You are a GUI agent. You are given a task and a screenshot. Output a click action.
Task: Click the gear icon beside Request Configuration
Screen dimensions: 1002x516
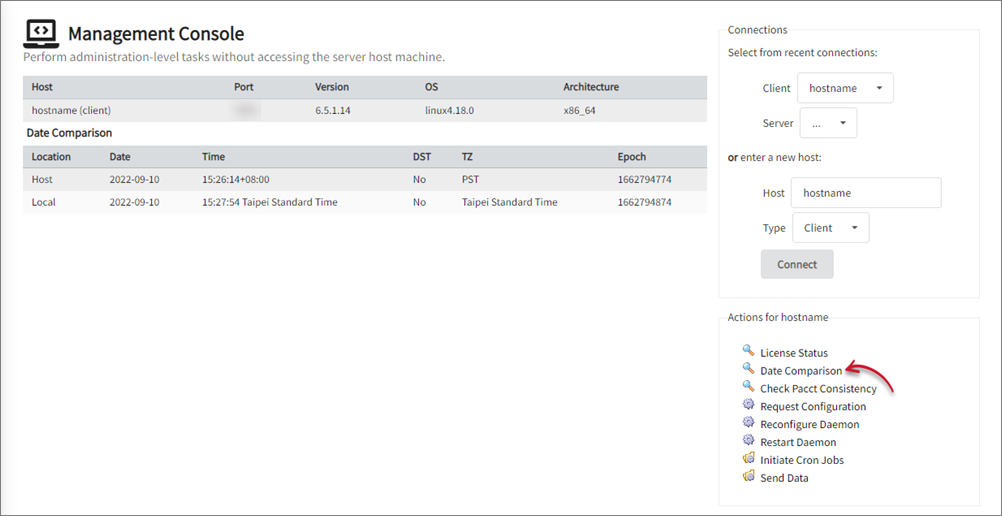748,405
